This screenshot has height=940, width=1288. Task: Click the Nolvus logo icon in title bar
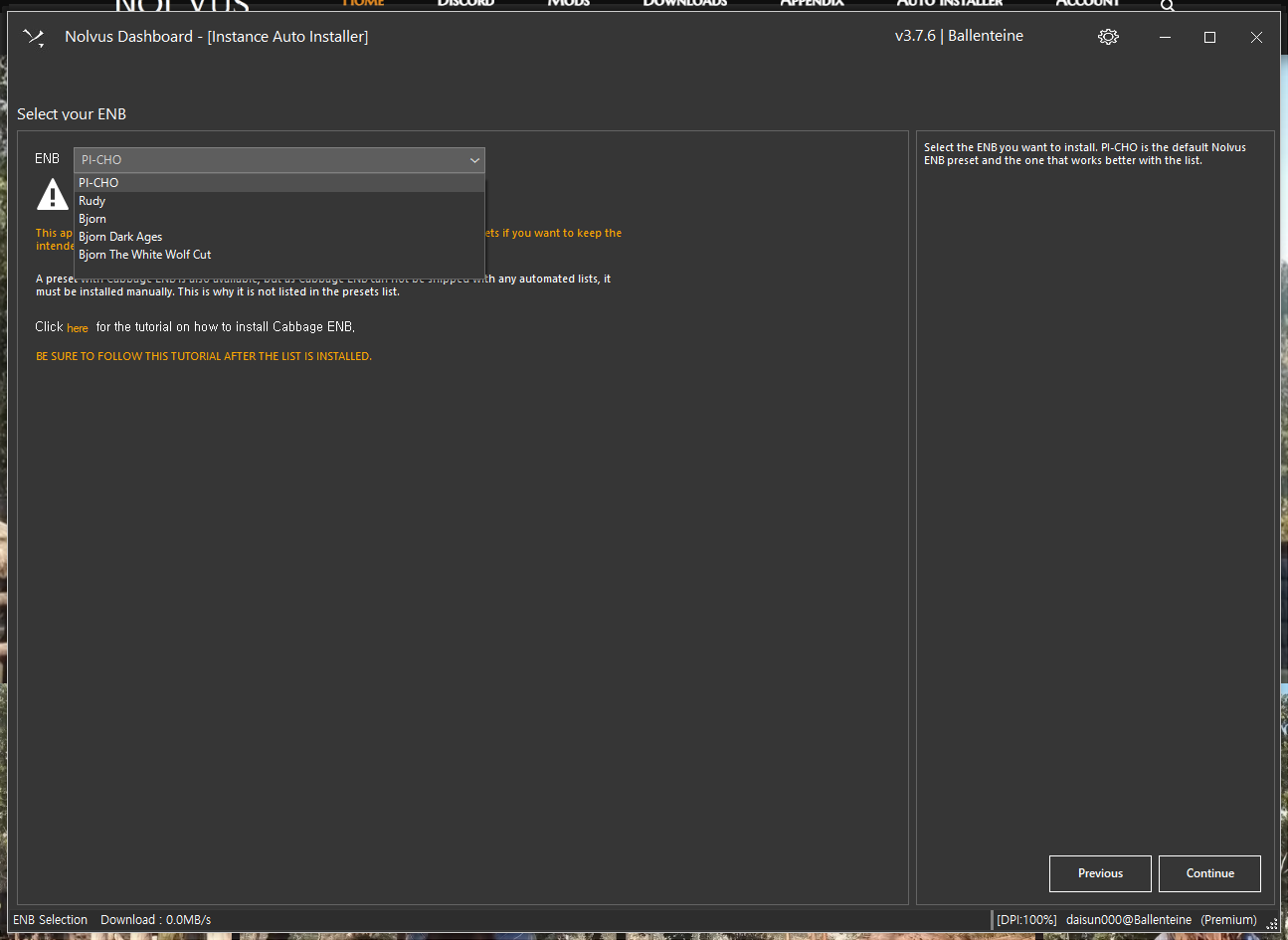click(34, 38)
